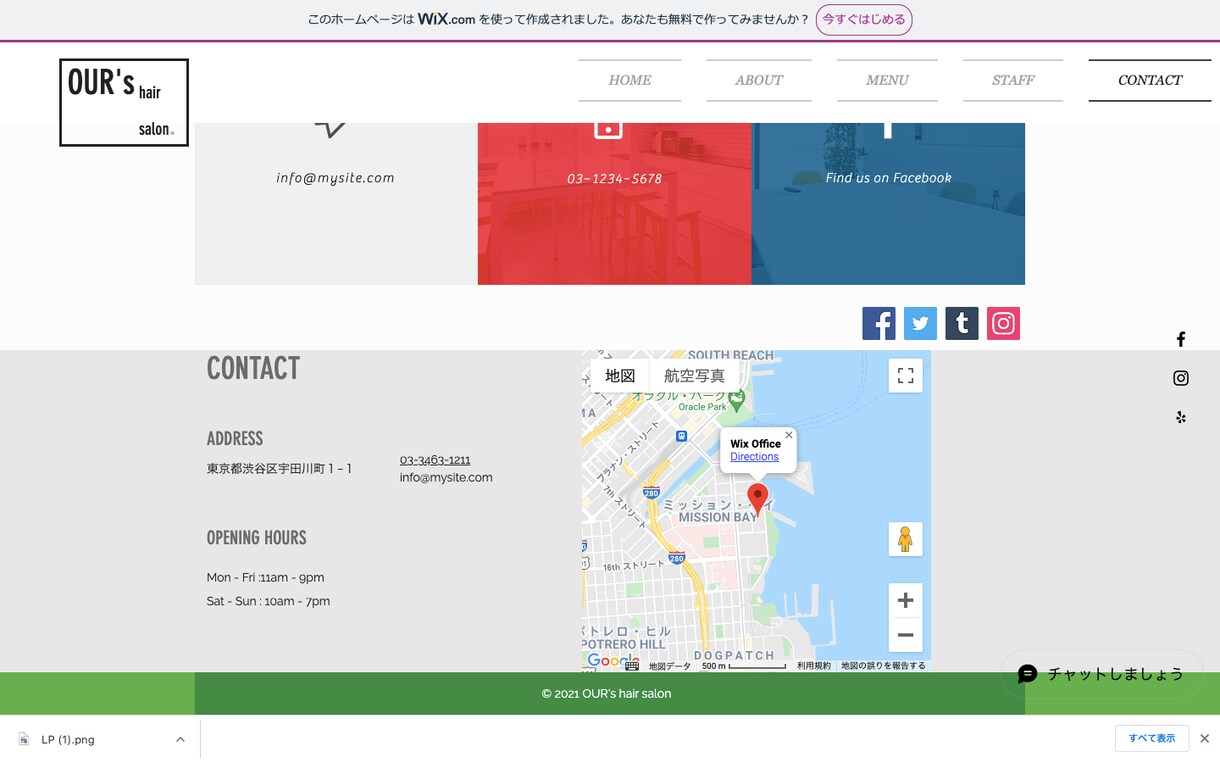Click the 今すぐはじめる Wix button
The height and width of the screenshot is (763, 1220).
tap(864, 20)
